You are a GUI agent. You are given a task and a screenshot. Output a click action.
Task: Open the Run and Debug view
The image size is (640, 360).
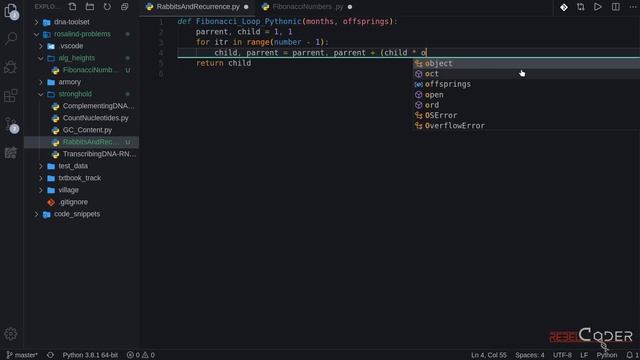click(x=11, y=67)
